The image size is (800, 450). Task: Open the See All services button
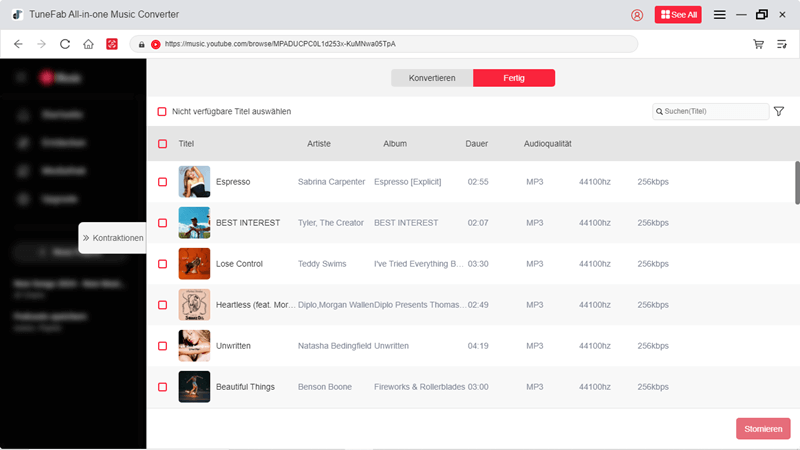click(678, 15)
